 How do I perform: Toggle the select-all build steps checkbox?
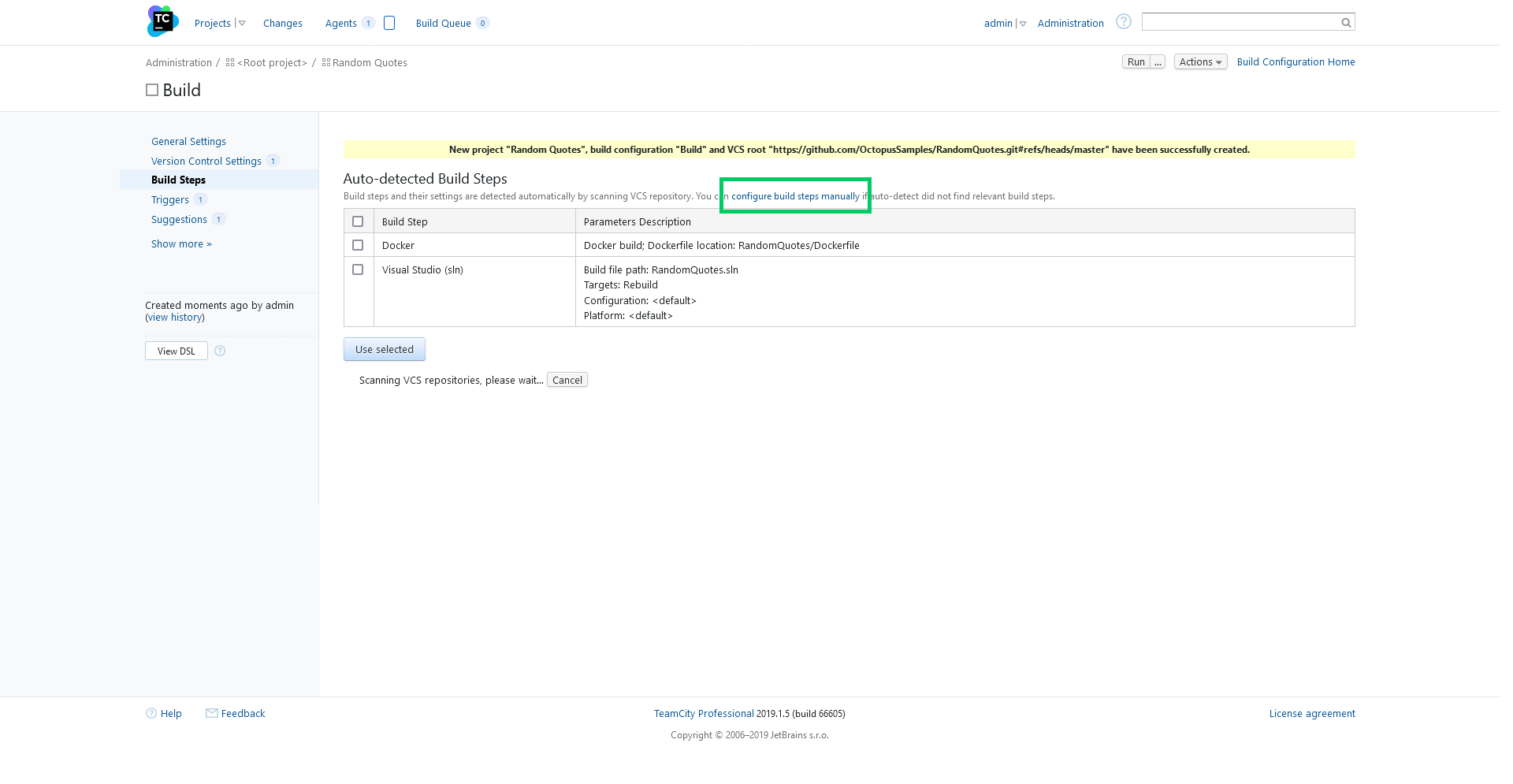click(358, 221)
